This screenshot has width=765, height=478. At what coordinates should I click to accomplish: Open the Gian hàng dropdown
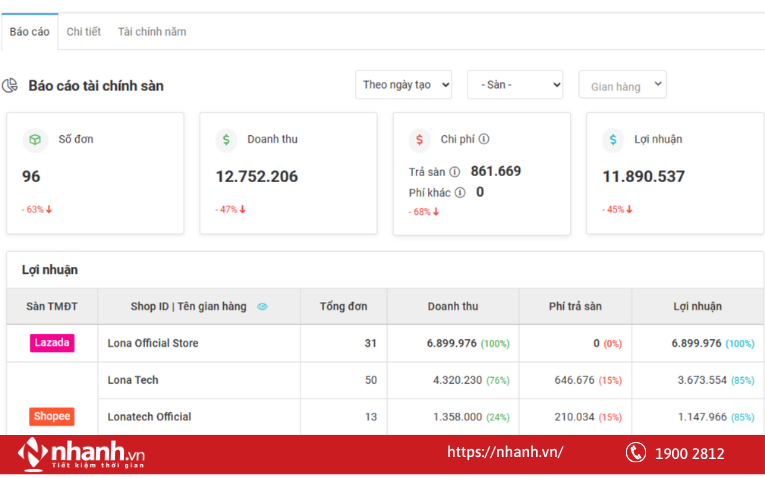(622, 86)
